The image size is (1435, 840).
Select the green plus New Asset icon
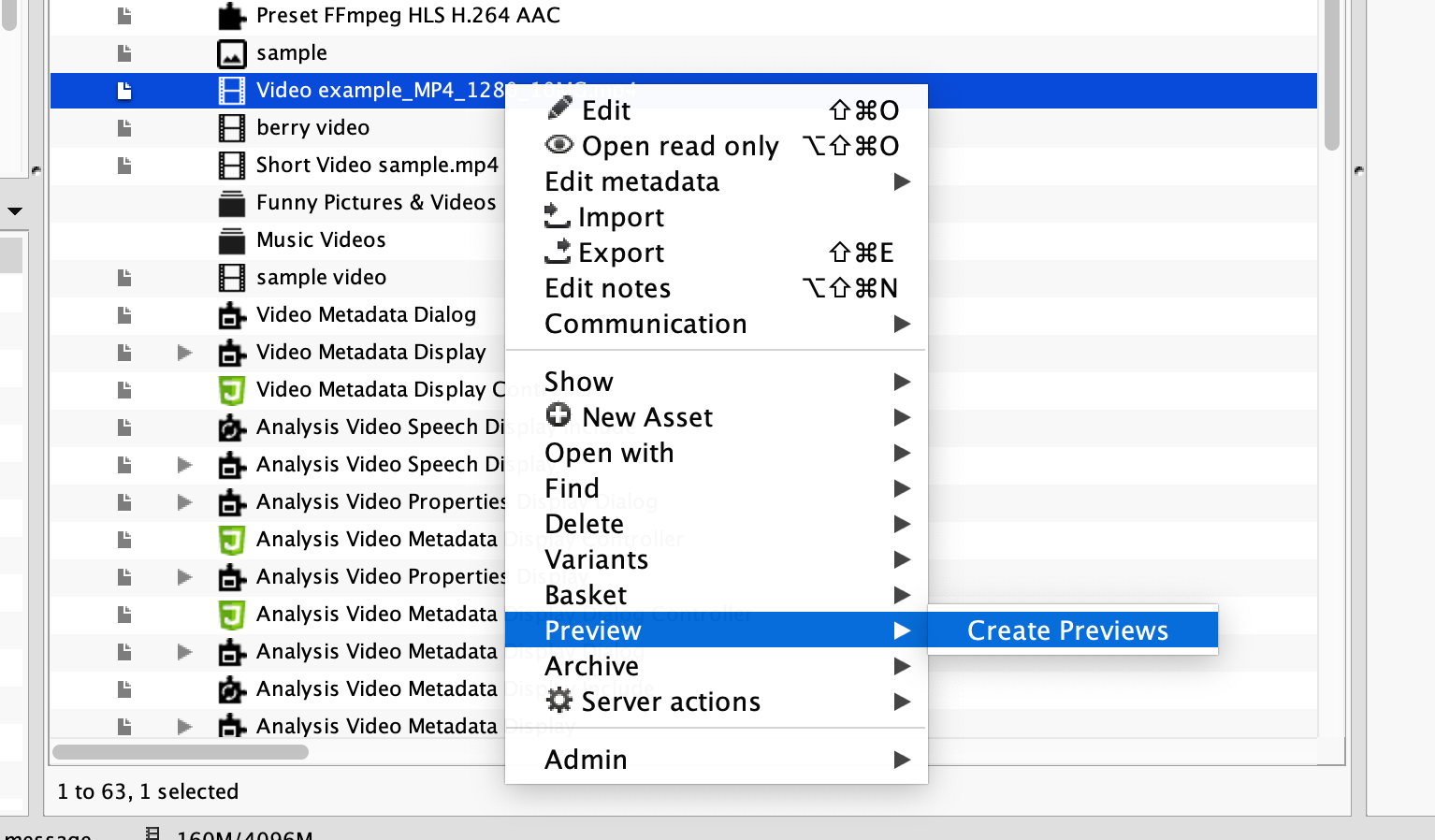pos(558,415)
